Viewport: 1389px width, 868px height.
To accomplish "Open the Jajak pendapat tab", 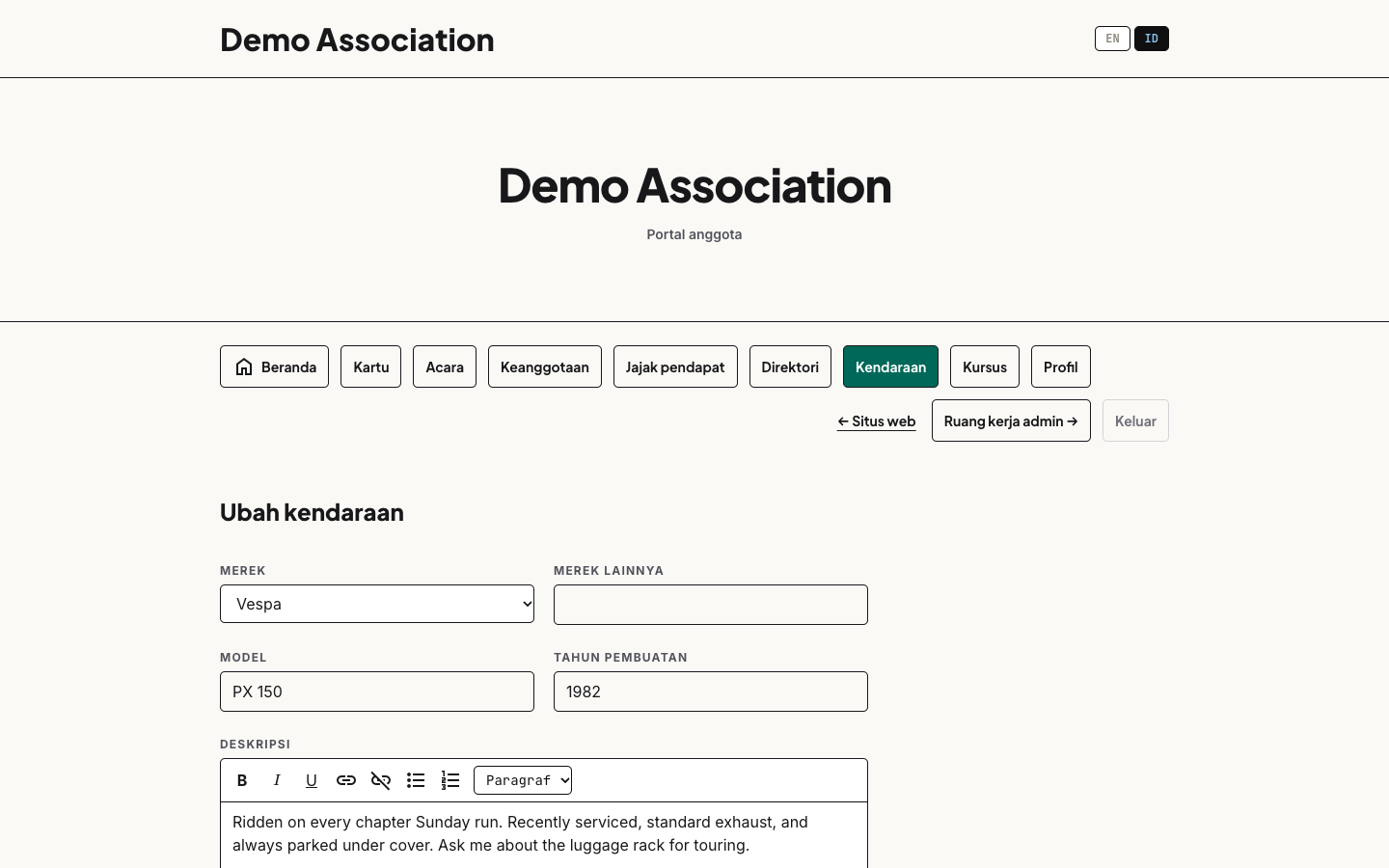I will pyautogui.click(x=675, y=366).
